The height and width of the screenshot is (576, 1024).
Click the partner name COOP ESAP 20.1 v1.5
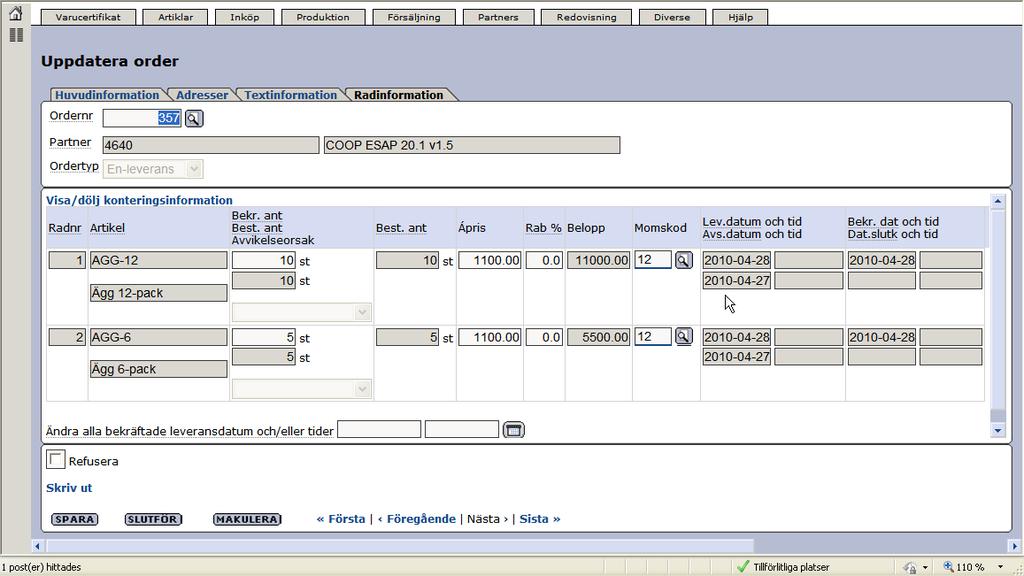tap(472, 145)
